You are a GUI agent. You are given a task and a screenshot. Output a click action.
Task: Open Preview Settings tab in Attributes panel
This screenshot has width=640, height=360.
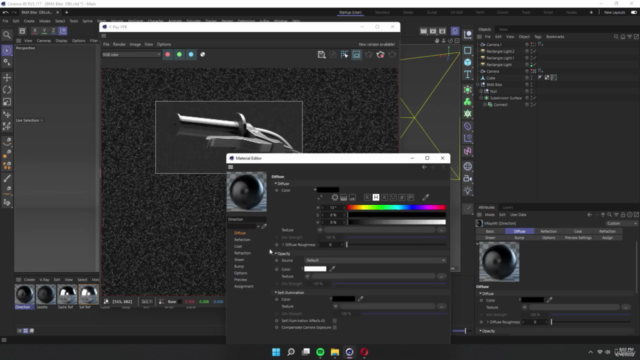tap(578, 238)
